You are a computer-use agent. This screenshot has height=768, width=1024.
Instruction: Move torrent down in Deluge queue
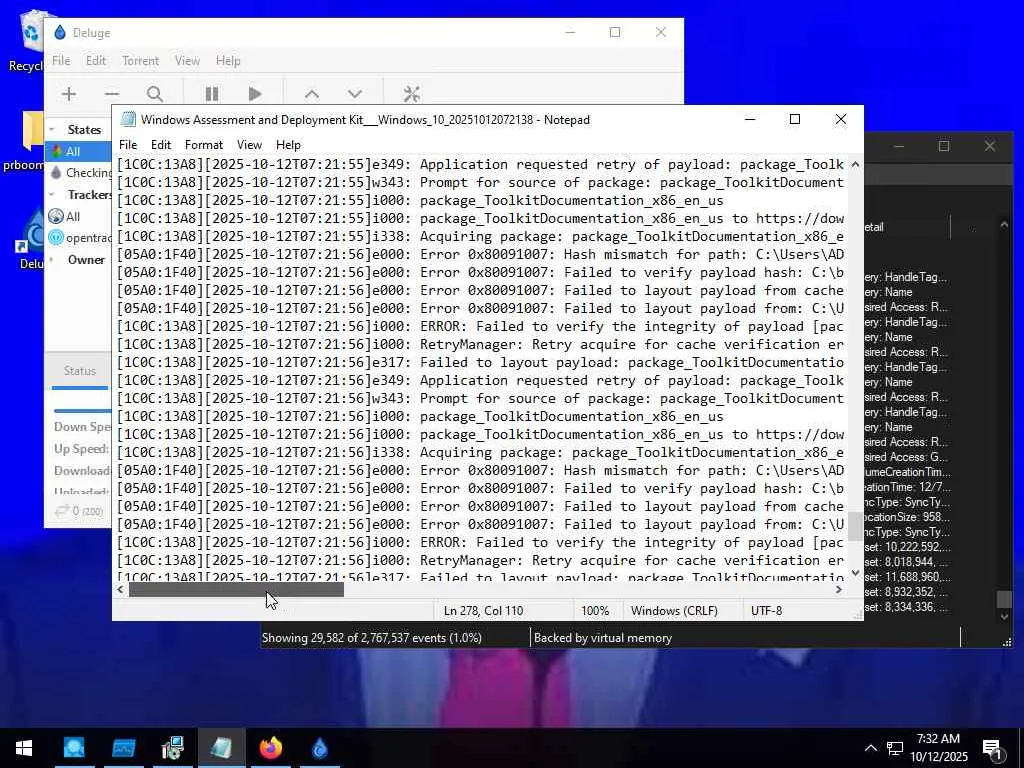355,94
